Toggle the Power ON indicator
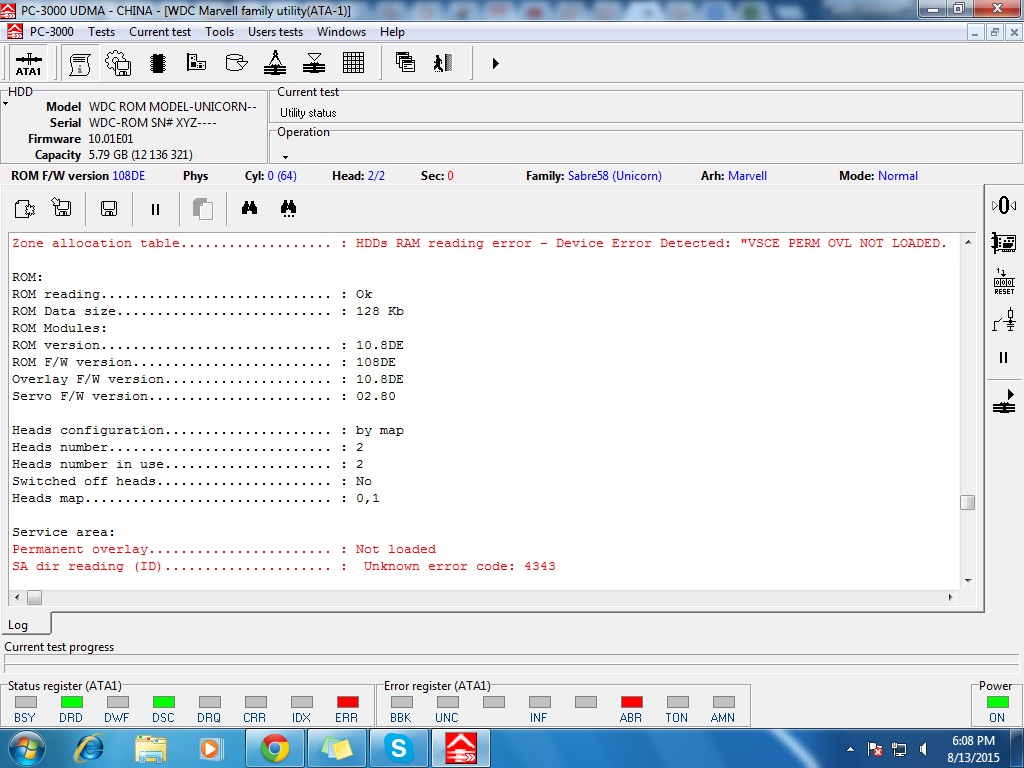The height and width of the screenshot is (768, 1024). tap(997, 702)
